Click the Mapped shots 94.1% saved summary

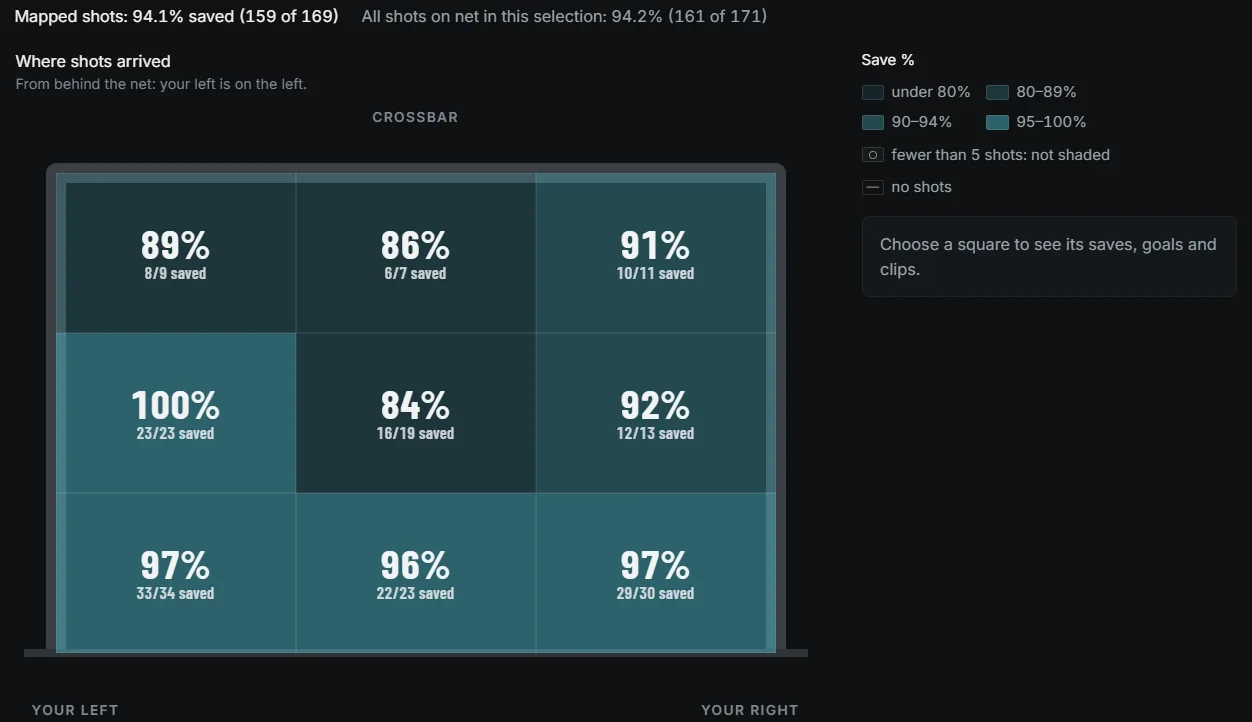pyautogui.click(x=176, y=16)
